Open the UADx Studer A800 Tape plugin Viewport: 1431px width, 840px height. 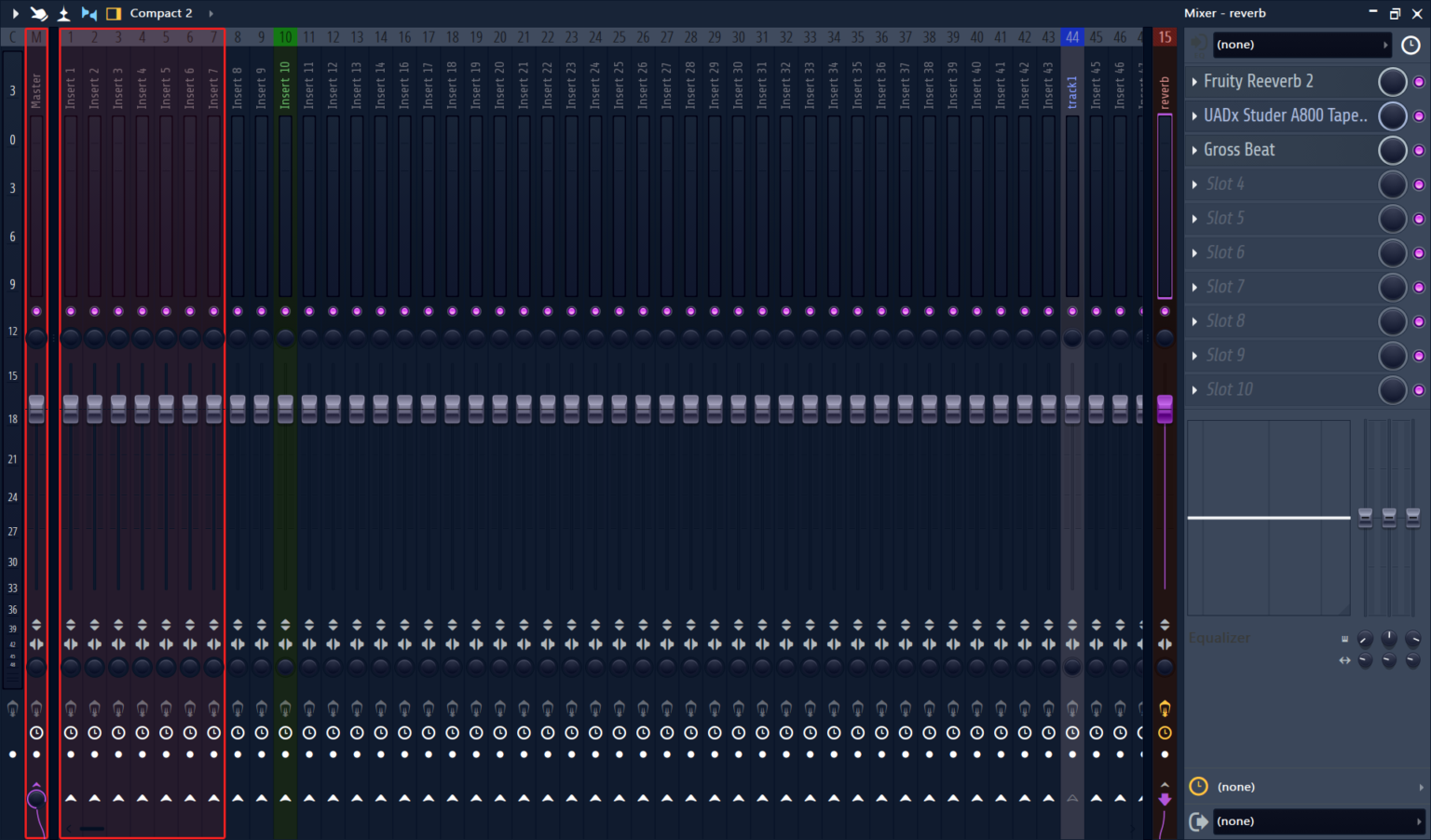1286,115
